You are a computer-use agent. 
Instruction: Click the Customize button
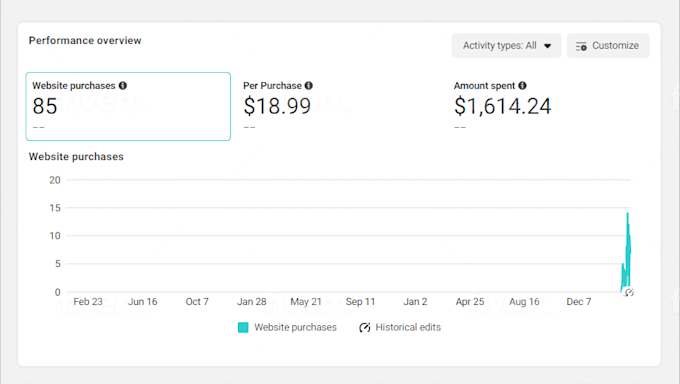pos(608,46)
